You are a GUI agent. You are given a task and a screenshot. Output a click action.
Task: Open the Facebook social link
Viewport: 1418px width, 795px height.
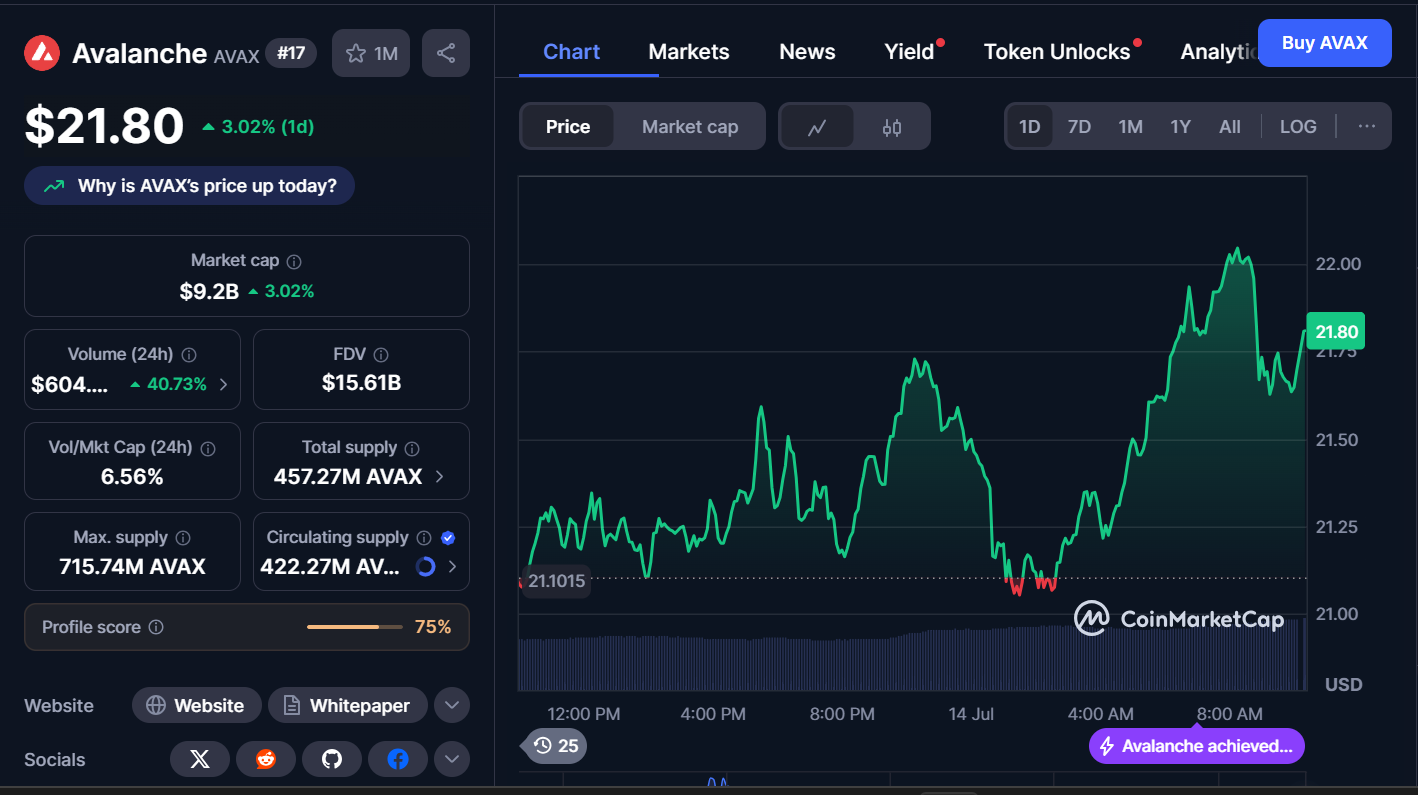398,760
